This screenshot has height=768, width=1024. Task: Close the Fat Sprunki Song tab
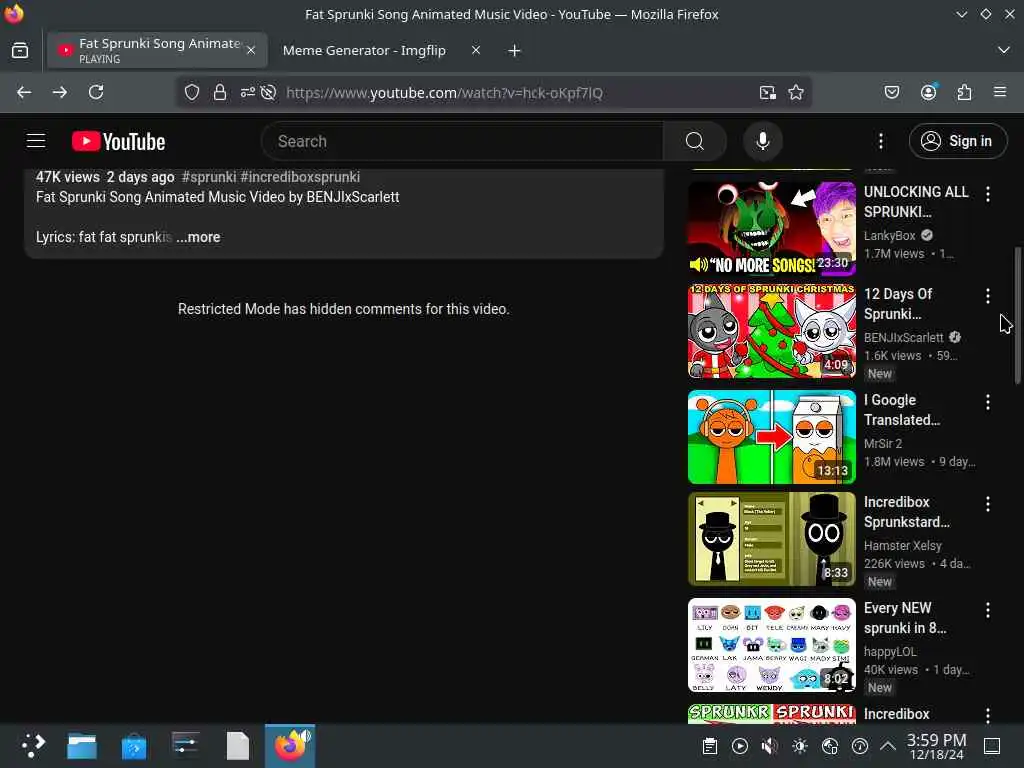click(x=251, y=50)
